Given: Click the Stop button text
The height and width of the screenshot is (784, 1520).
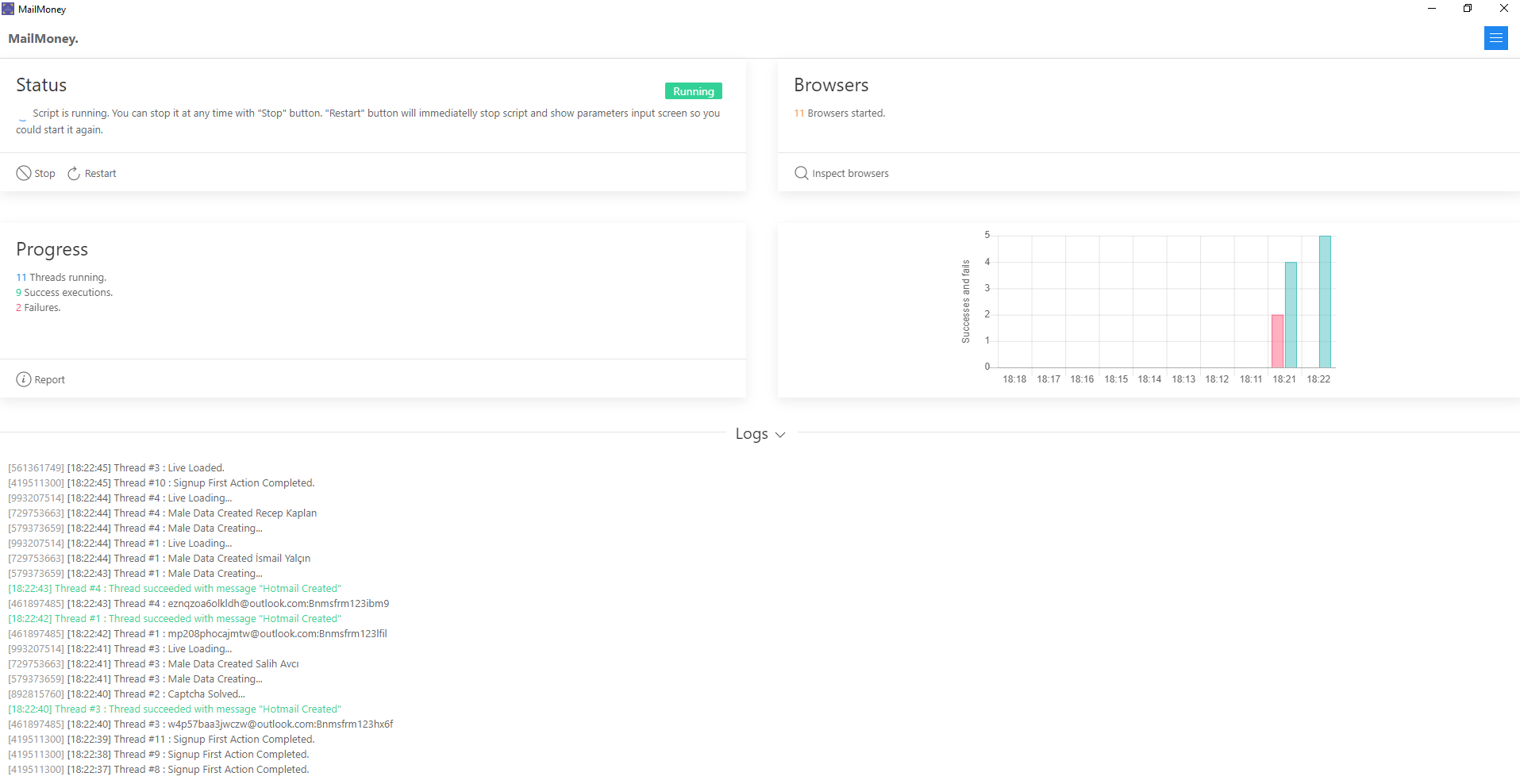Looking at the screenshot, I should point(44,174).
